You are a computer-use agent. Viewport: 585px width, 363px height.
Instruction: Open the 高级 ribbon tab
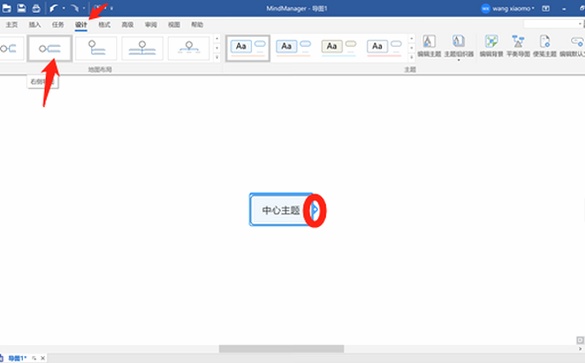click(x=128, y=25)
